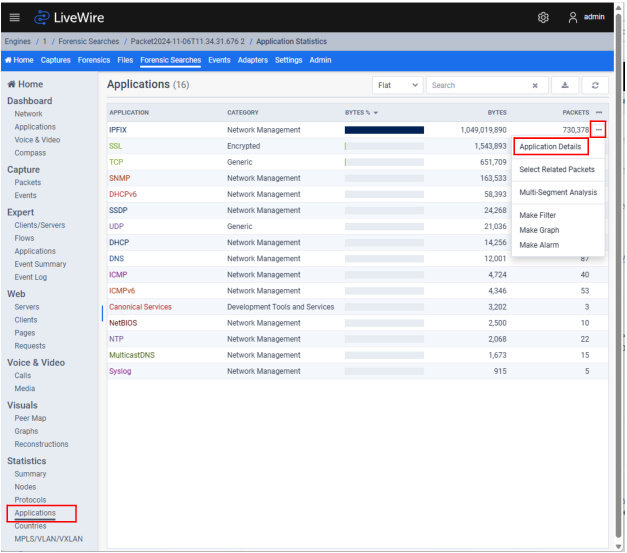Choose Application Details from context menu

tap(550, 146)
